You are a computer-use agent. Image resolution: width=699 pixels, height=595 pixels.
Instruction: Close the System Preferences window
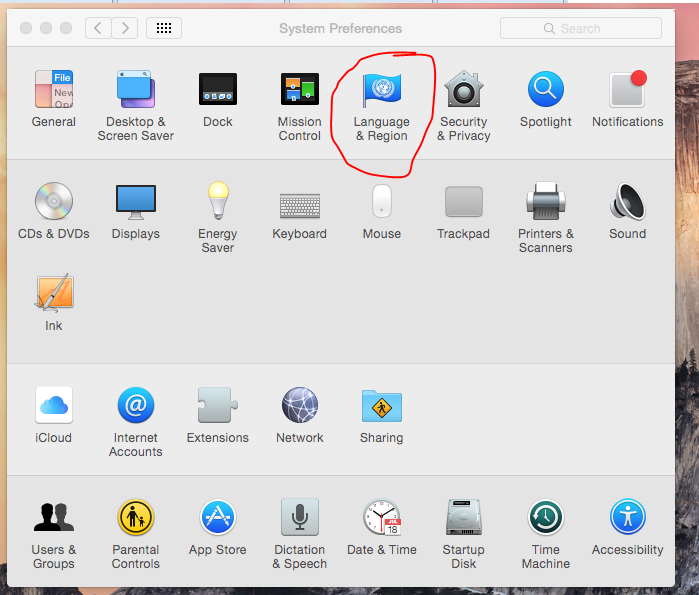coord(26,28)
